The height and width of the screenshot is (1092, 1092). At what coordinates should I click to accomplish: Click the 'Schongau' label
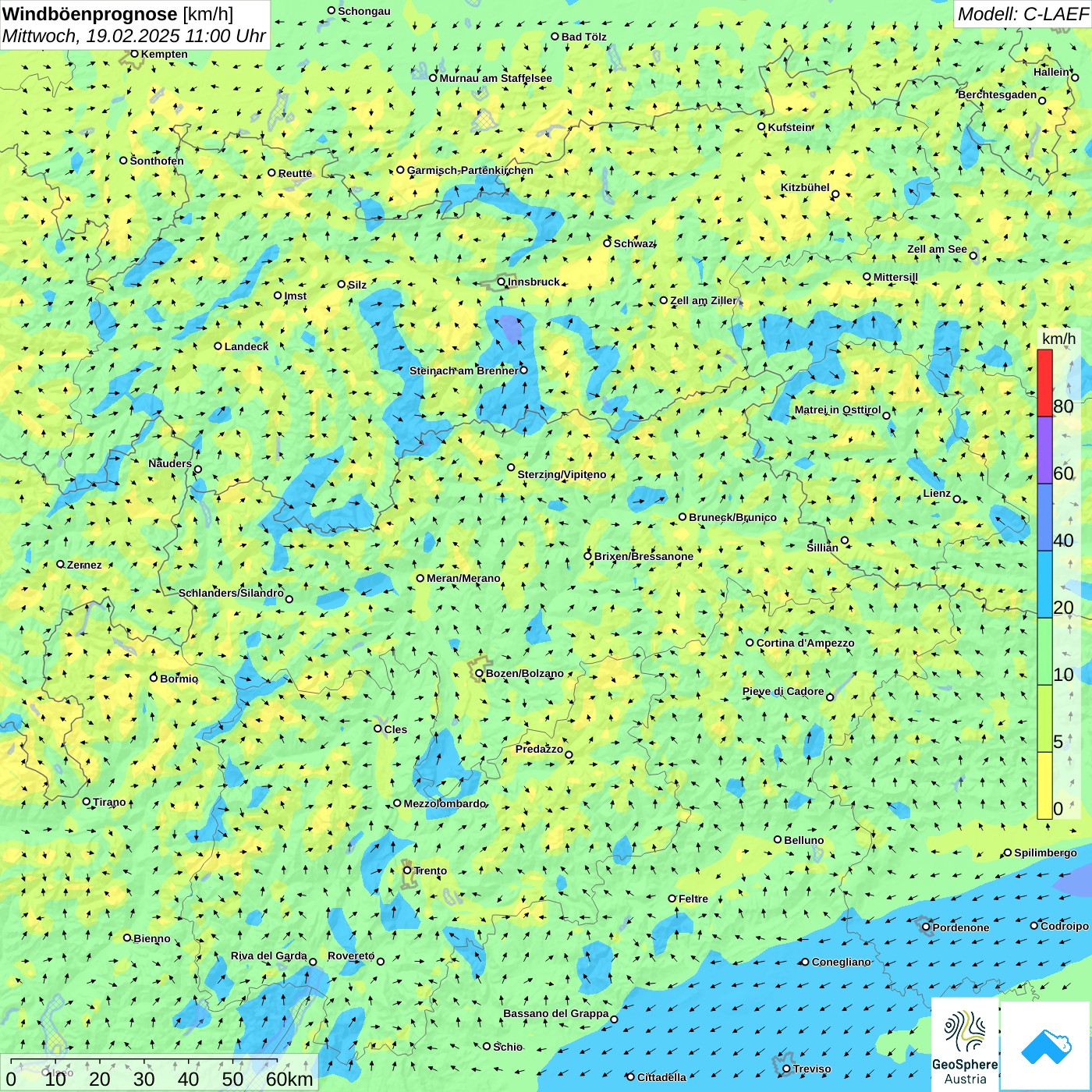(x=364, y=11)
